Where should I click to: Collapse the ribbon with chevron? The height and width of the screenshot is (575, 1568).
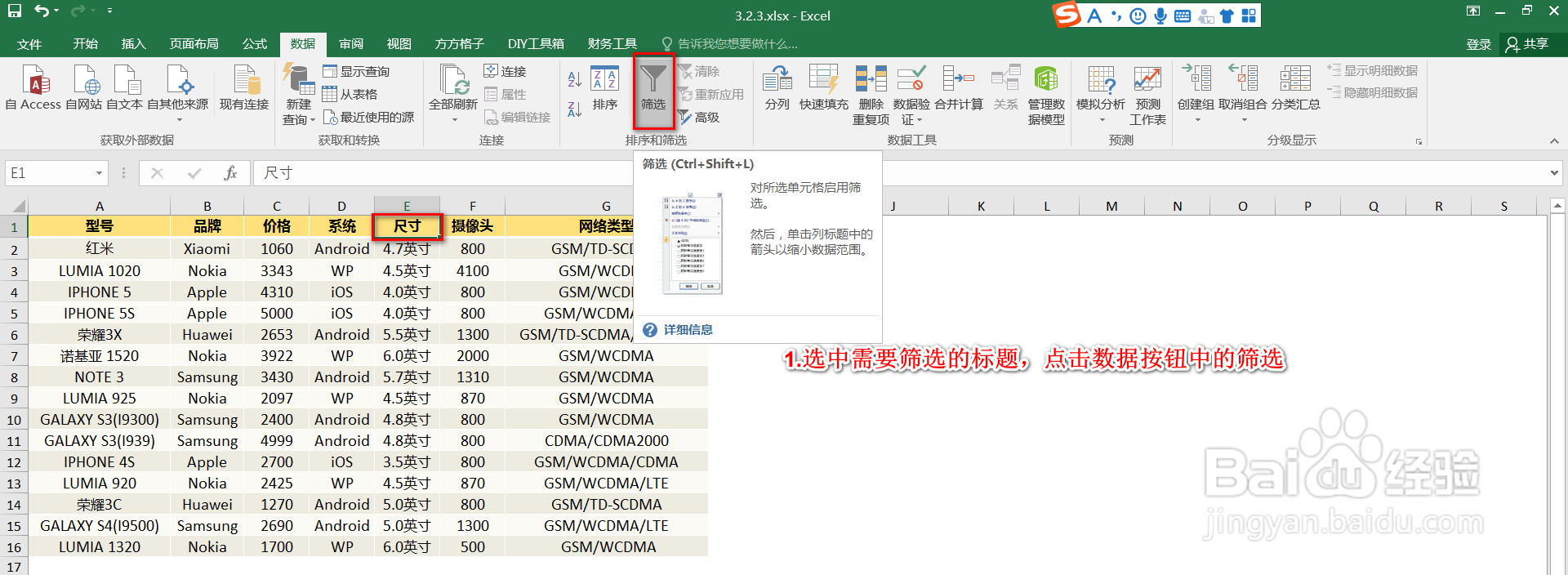pyautogui.click(x=1554, y=141)
